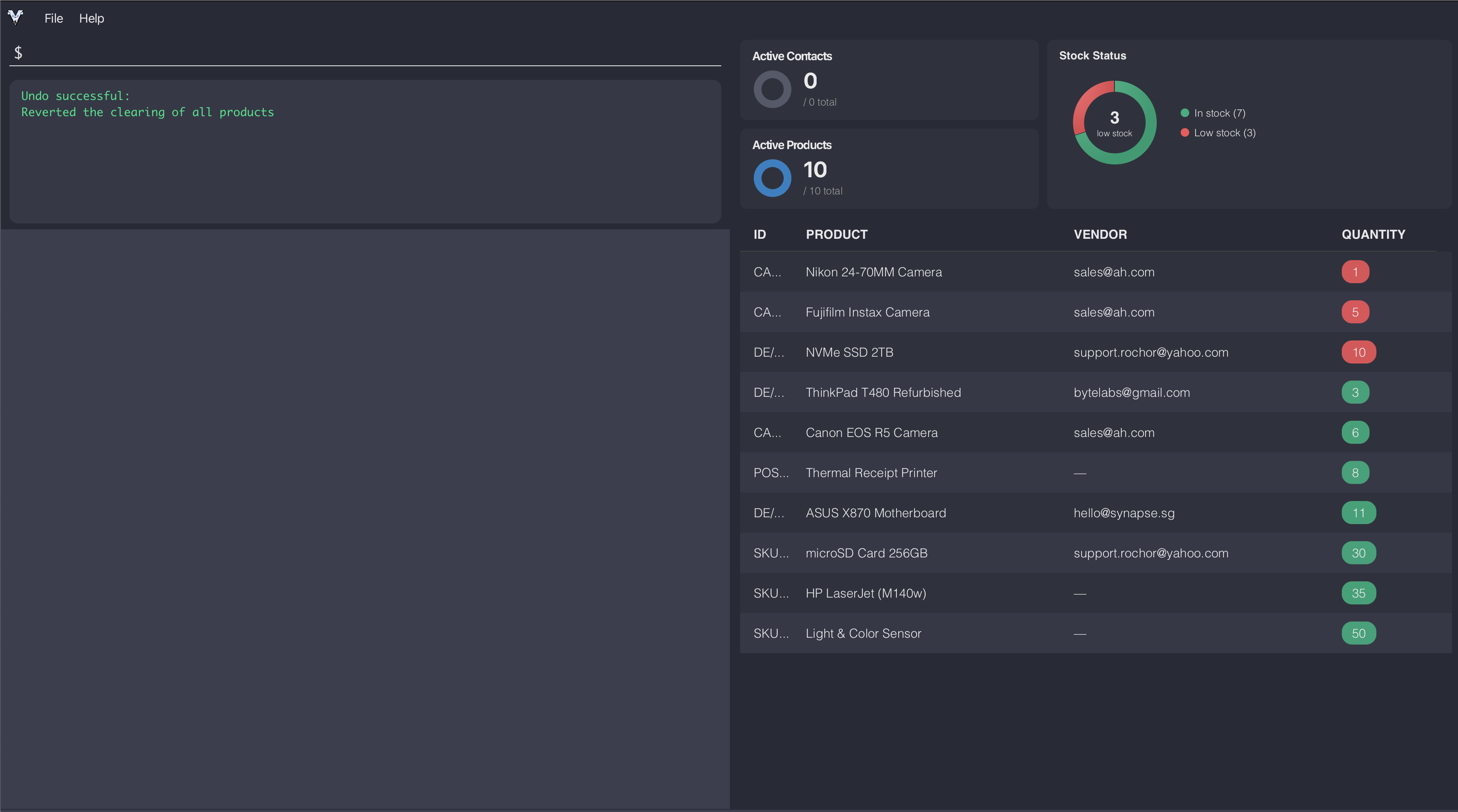This screenshot has height=812, width=1458.
Task: Click the green quantity badge showing 50
Action: (1358, 633)
